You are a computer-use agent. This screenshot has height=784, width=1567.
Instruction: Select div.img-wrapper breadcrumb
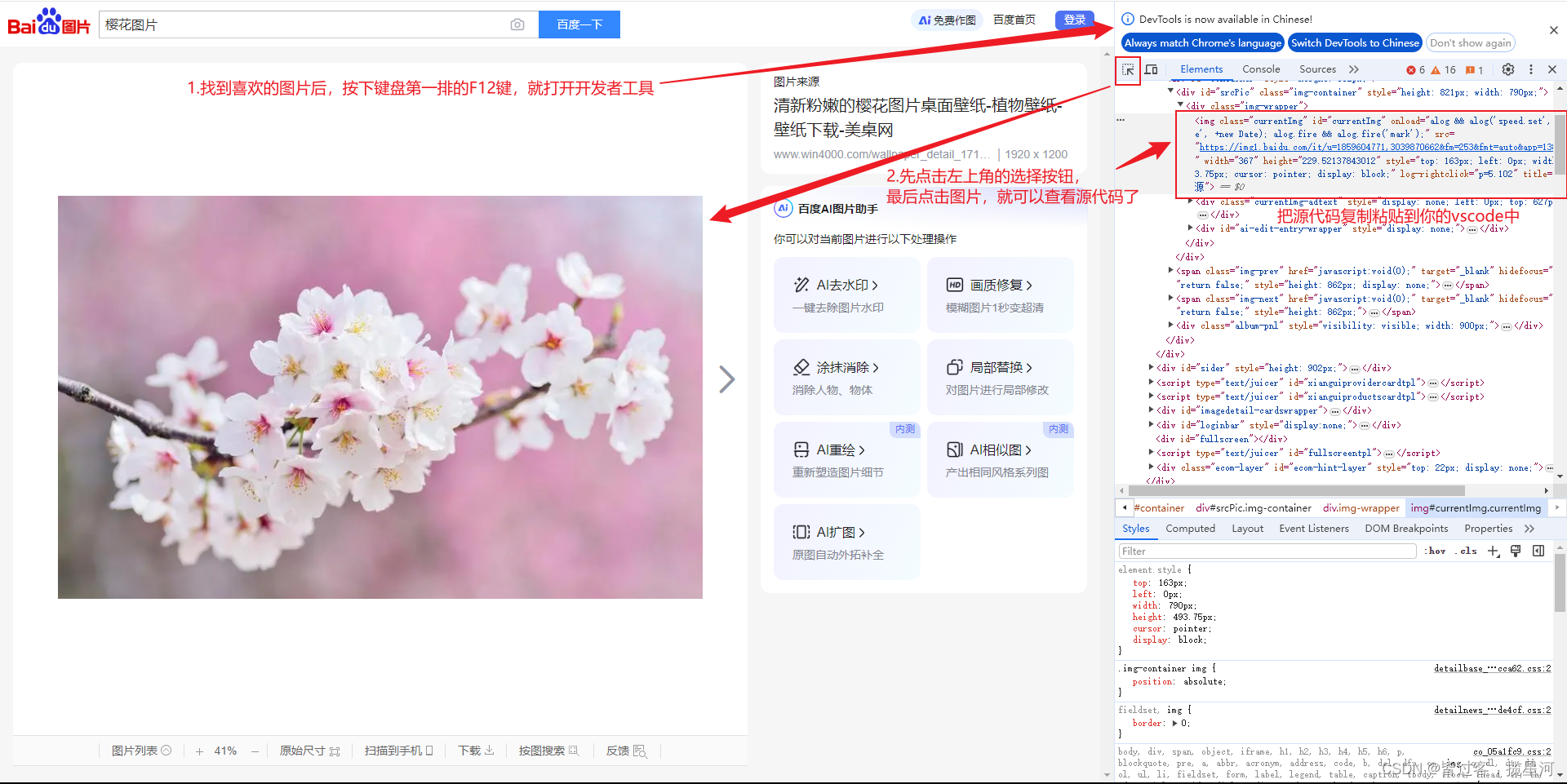pyautogui.click(x=1361, y=508)
